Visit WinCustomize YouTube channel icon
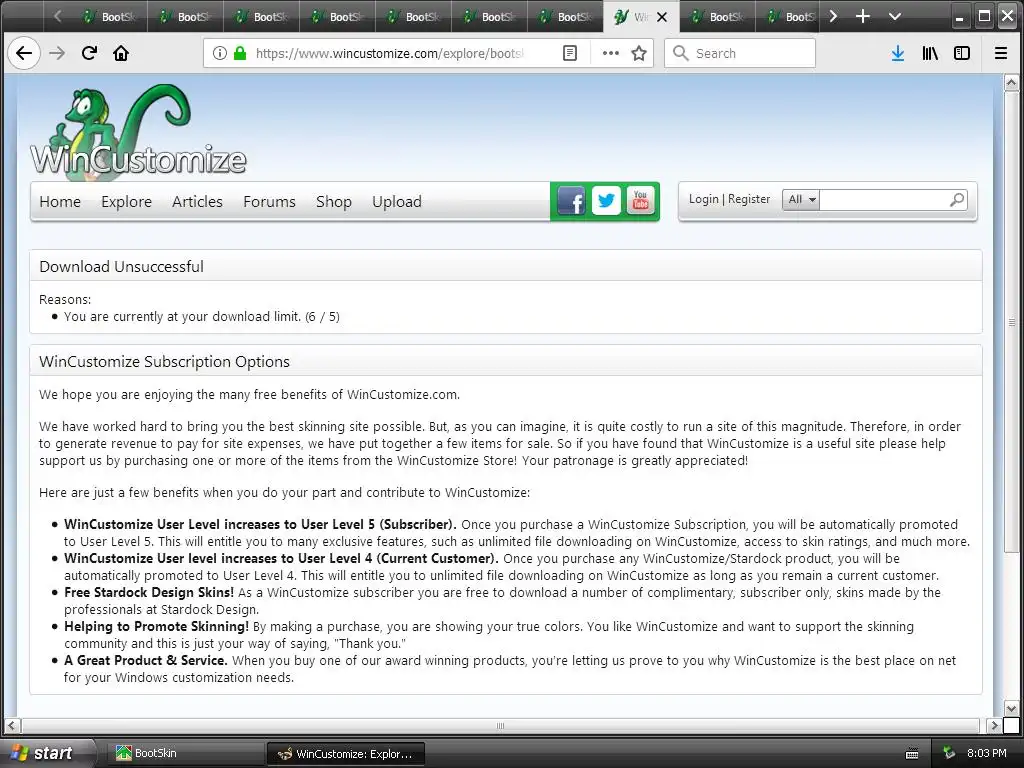 tap(641, 201)
